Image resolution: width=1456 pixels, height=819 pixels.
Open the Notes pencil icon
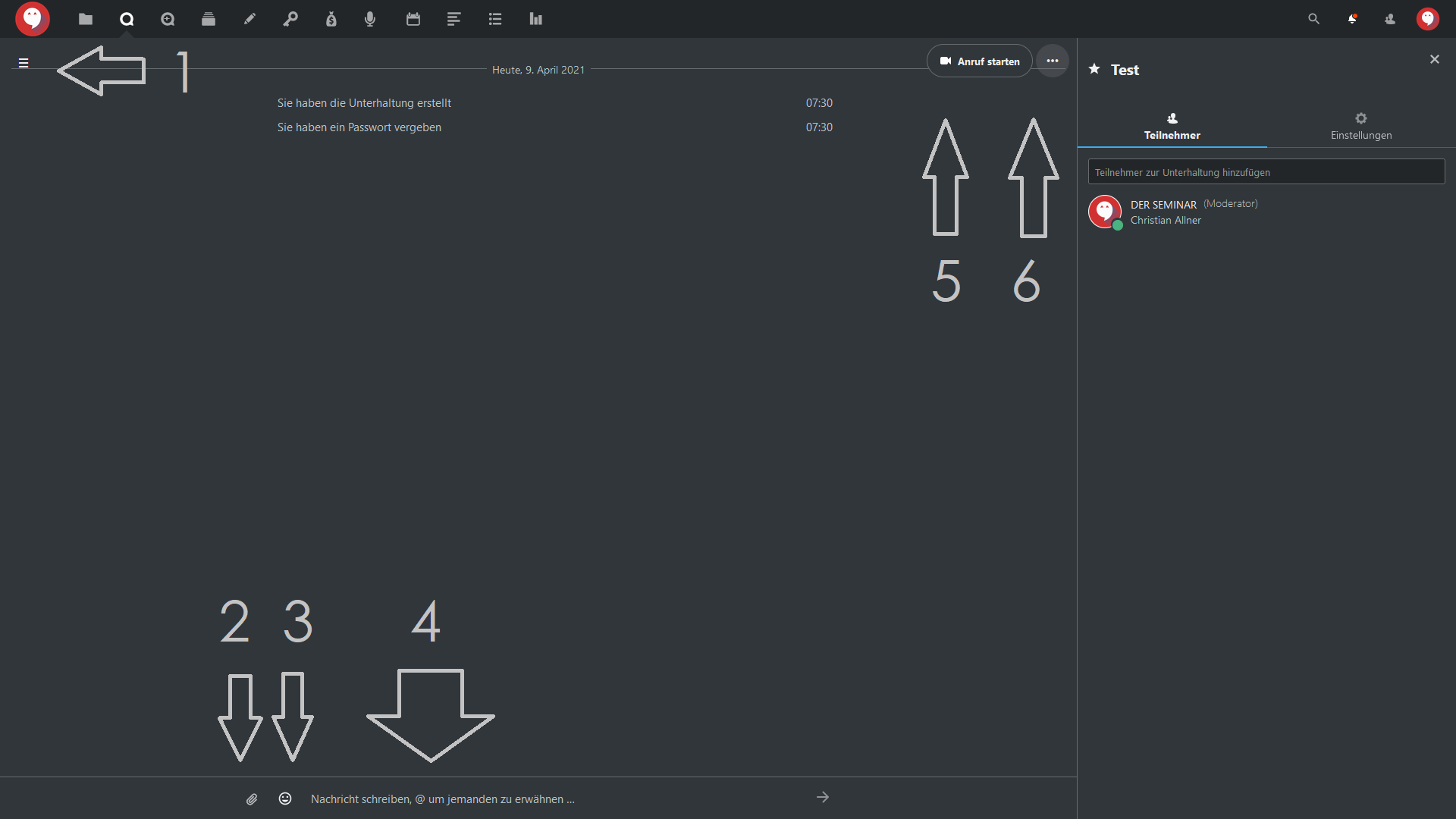[249, 19]
